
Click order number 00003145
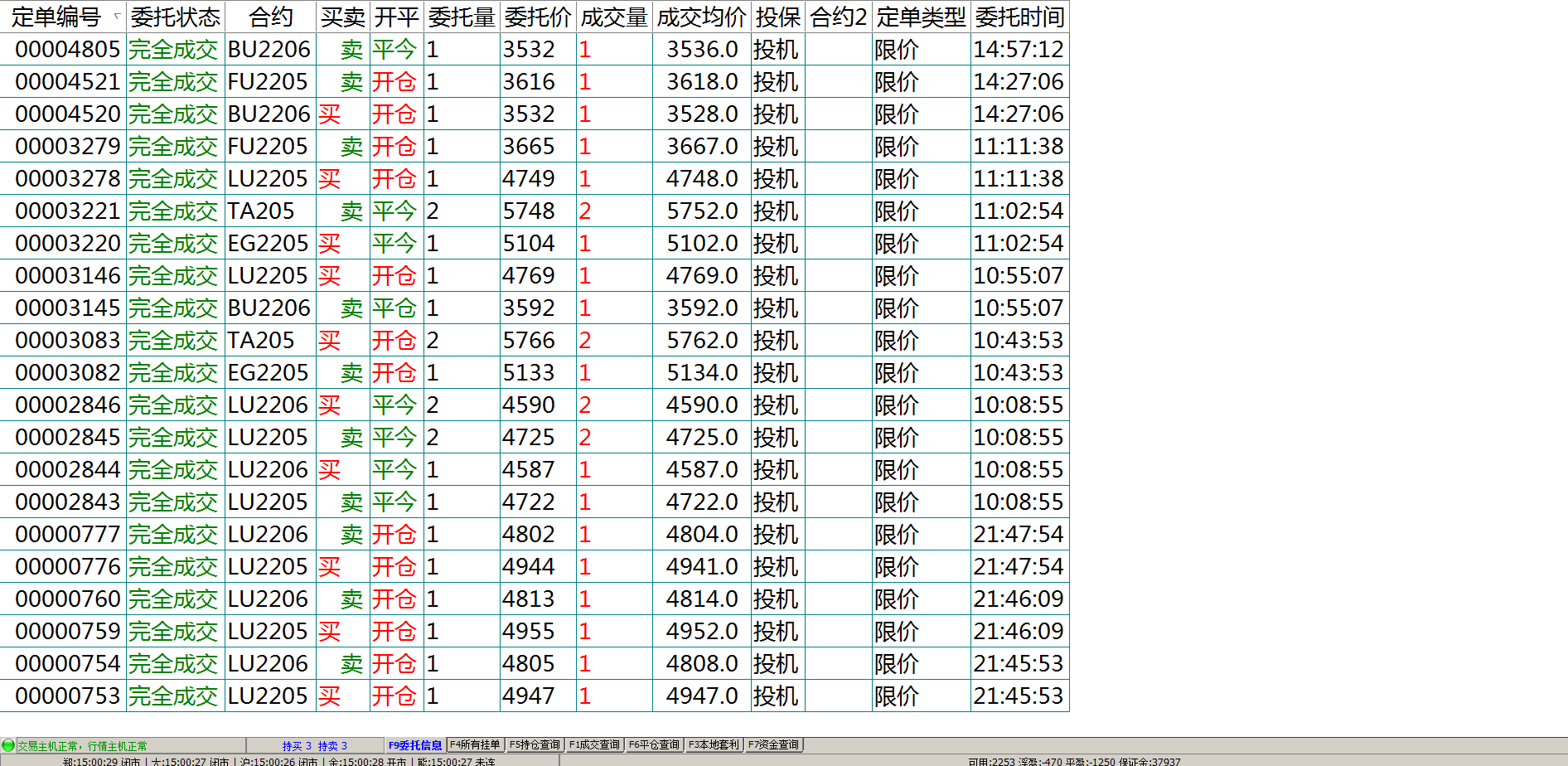(68, 308)
